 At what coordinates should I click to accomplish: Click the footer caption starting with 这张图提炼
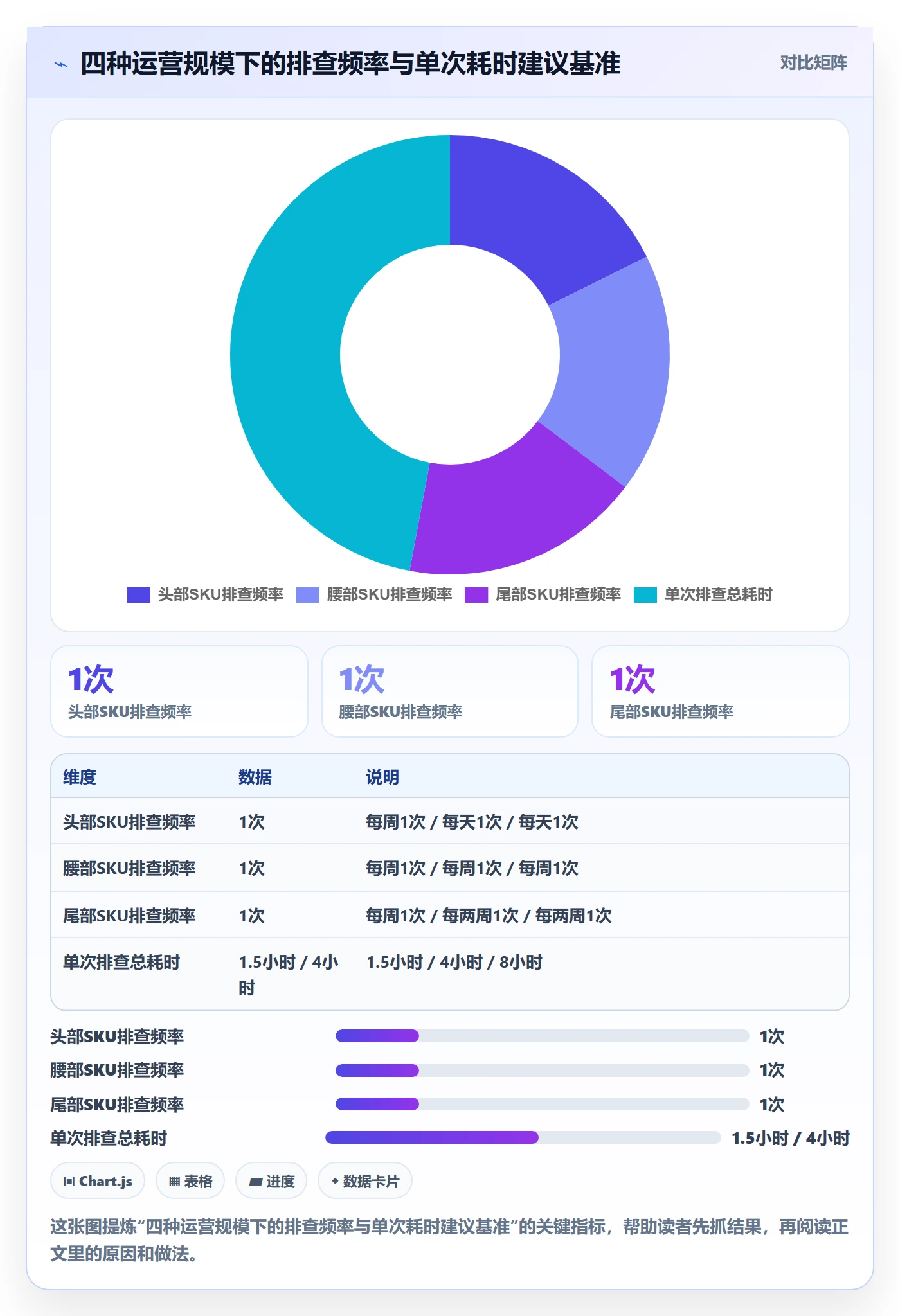449,1240
